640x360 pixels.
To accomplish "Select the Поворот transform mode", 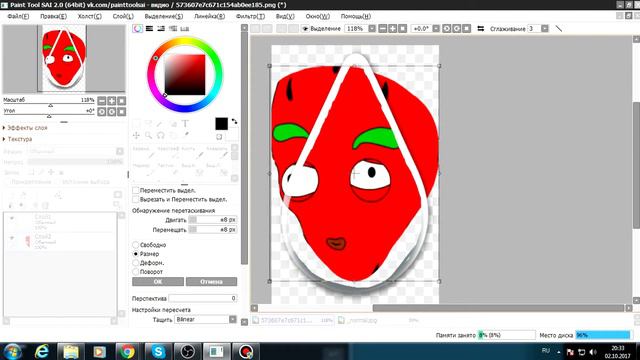I will (136, 271).
